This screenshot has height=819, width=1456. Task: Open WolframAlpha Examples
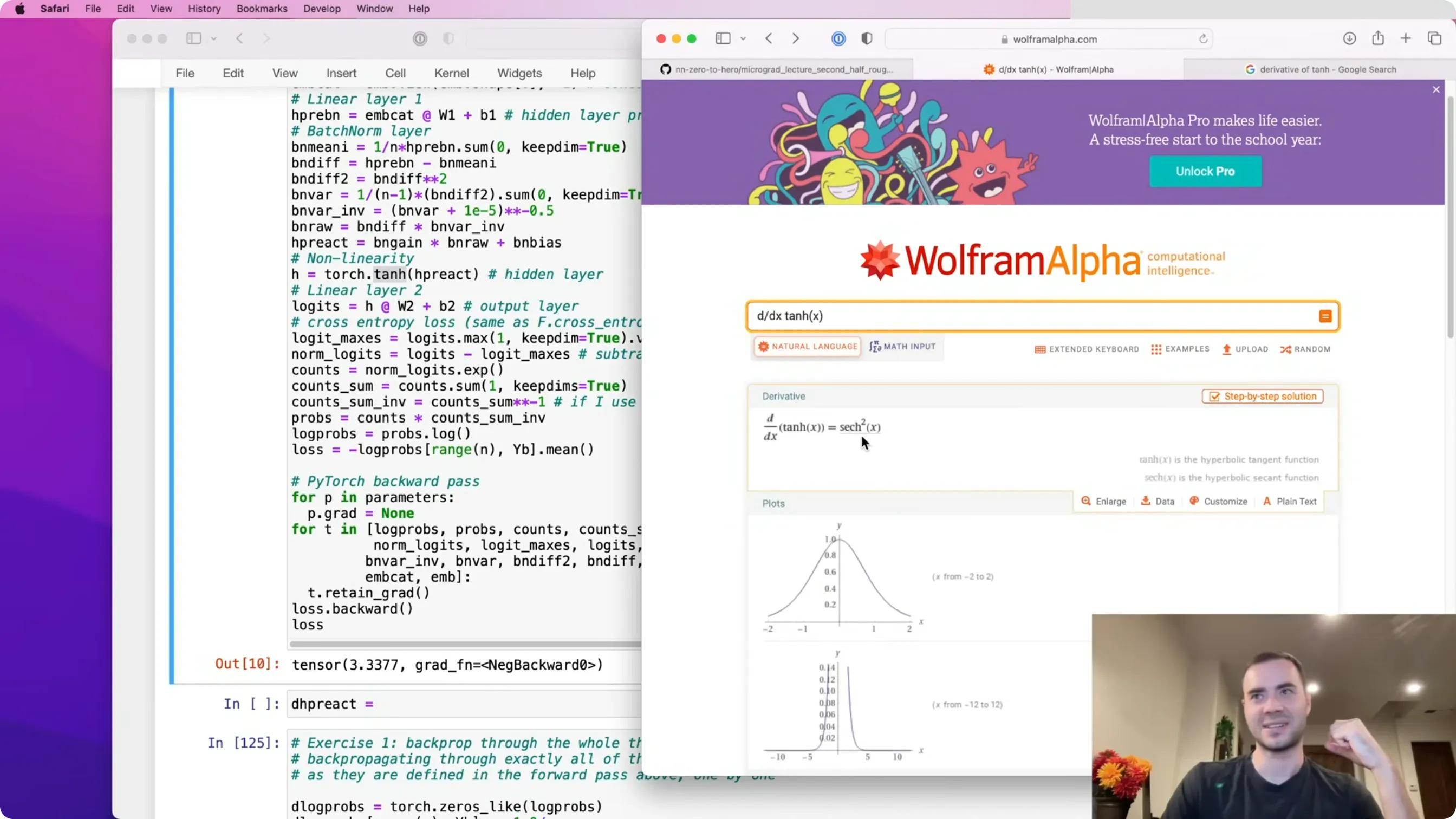pyautogui.click(x=1180, y=349)
